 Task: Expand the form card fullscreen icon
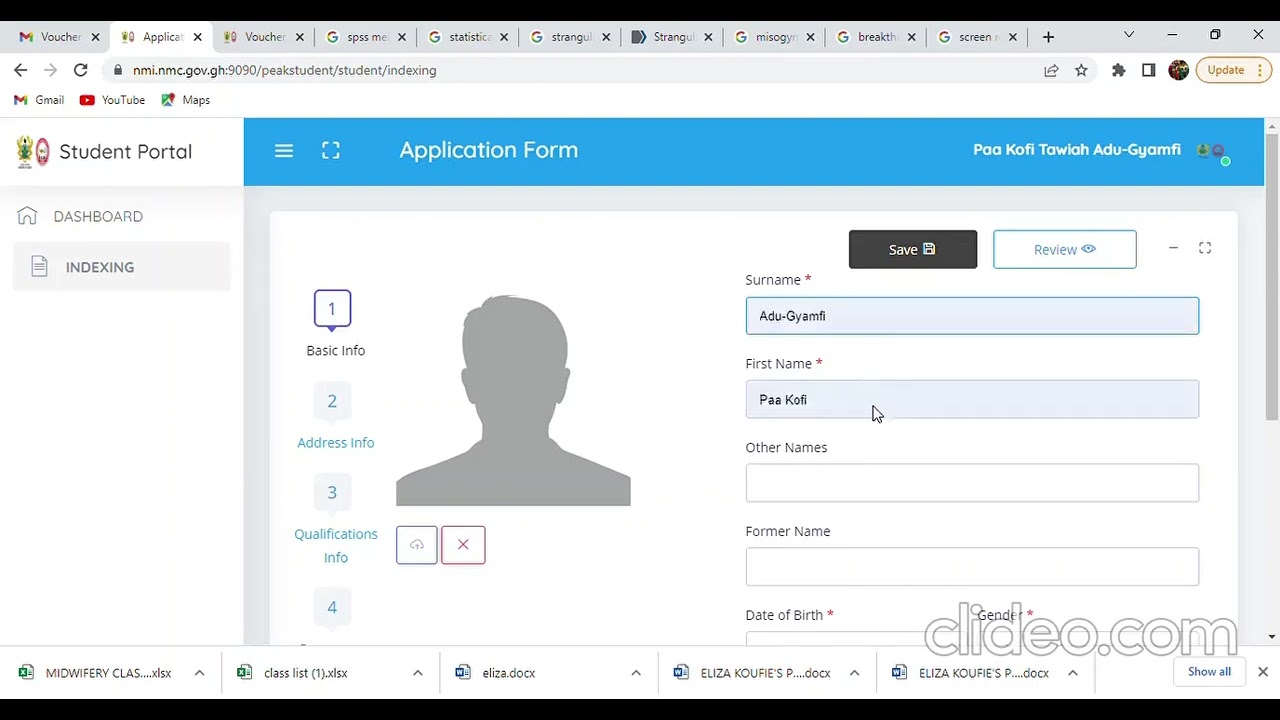click(1205, 248)
